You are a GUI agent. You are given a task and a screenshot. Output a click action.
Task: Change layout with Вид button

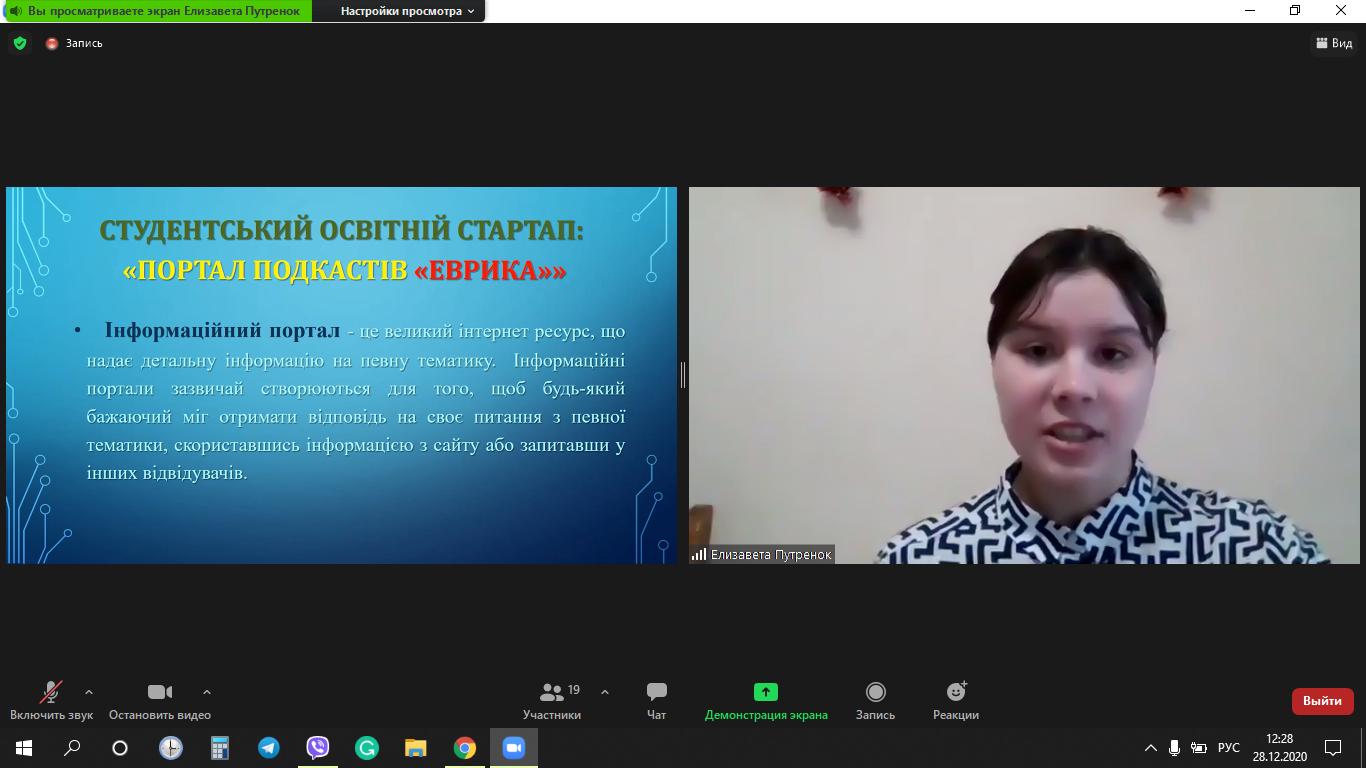(1334, 43)
